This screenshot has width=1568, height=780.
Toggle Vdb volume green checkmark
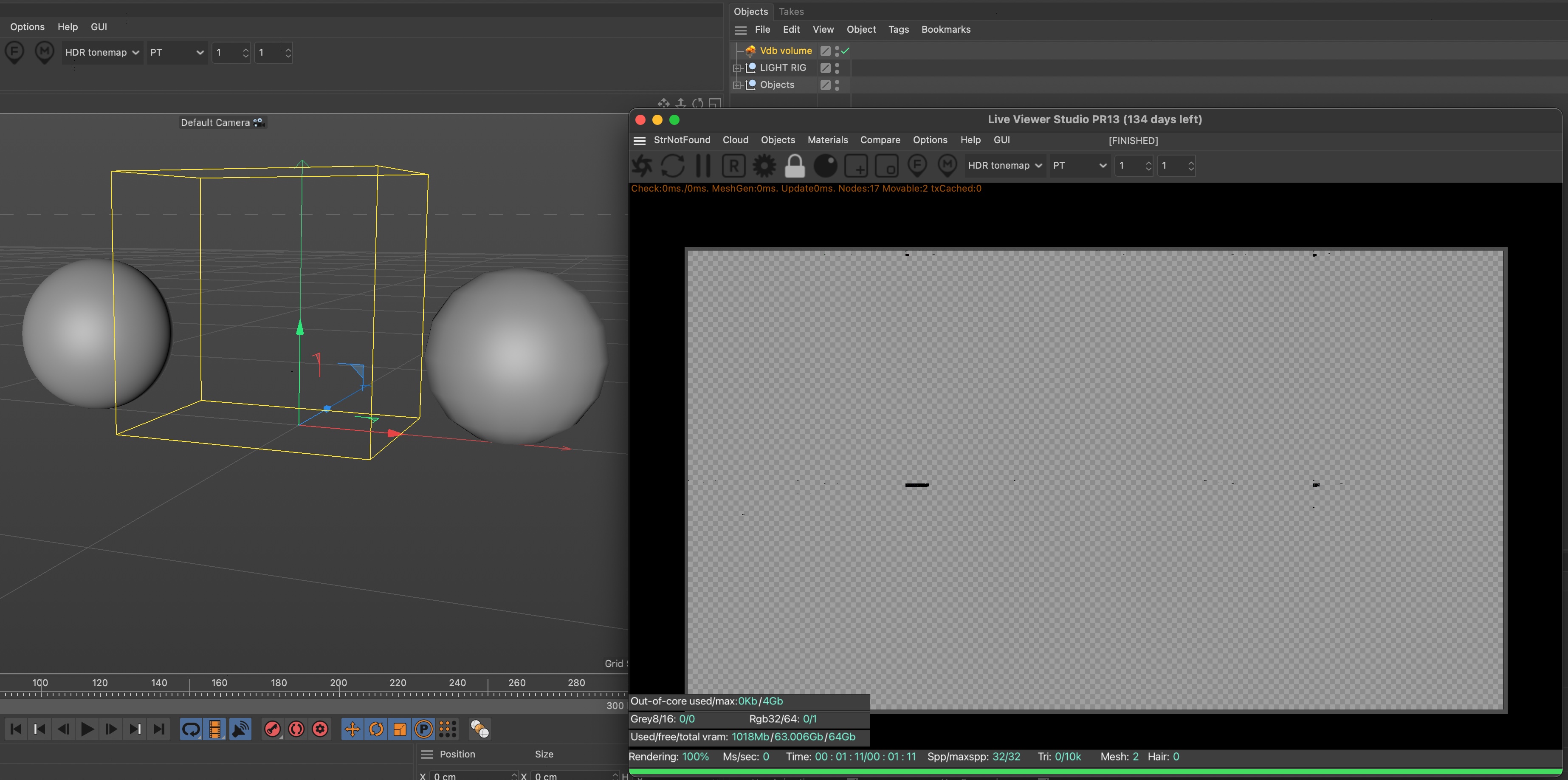846,51
